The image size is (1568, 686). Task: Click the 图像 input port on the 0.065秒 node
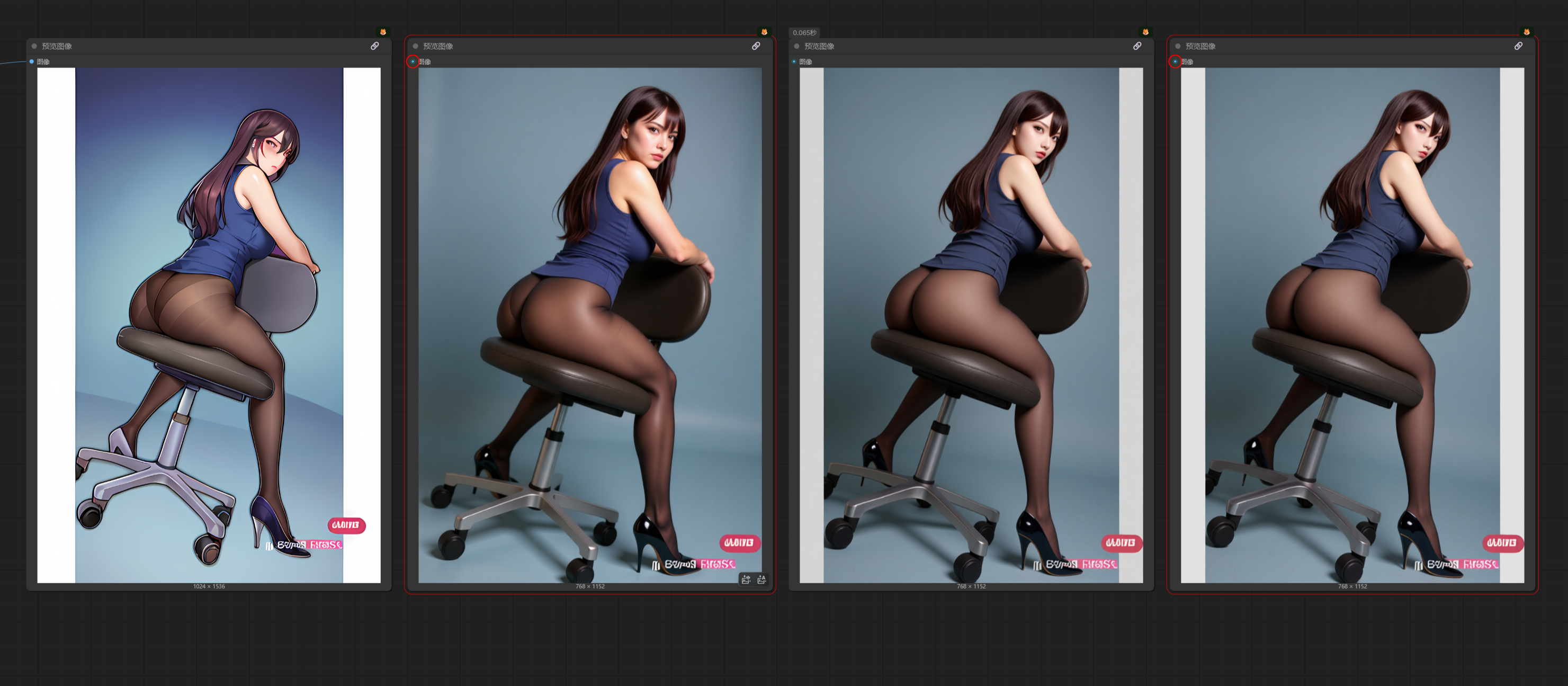click(x=794, y=61)
